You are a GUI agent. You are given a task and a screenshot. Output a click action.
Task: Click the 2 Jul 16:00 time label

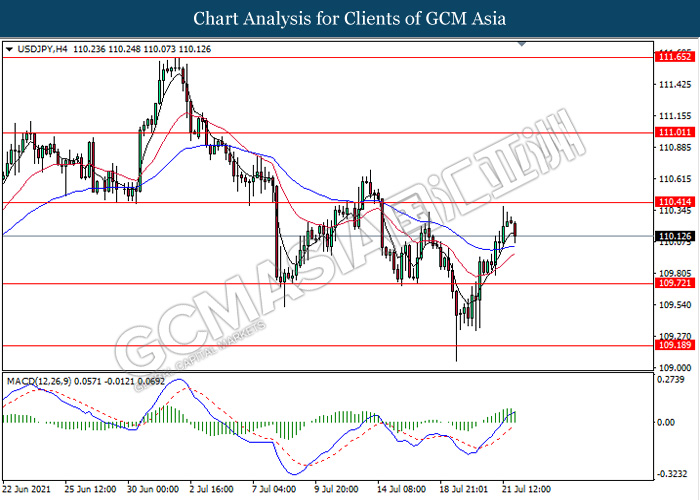point(211,489)
